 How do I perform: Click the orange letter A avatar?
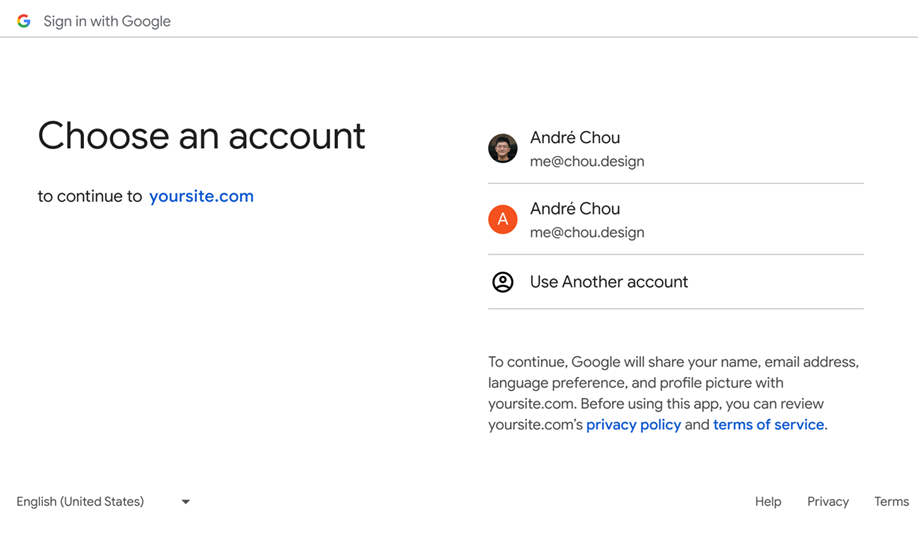click(x=502, y=219)
